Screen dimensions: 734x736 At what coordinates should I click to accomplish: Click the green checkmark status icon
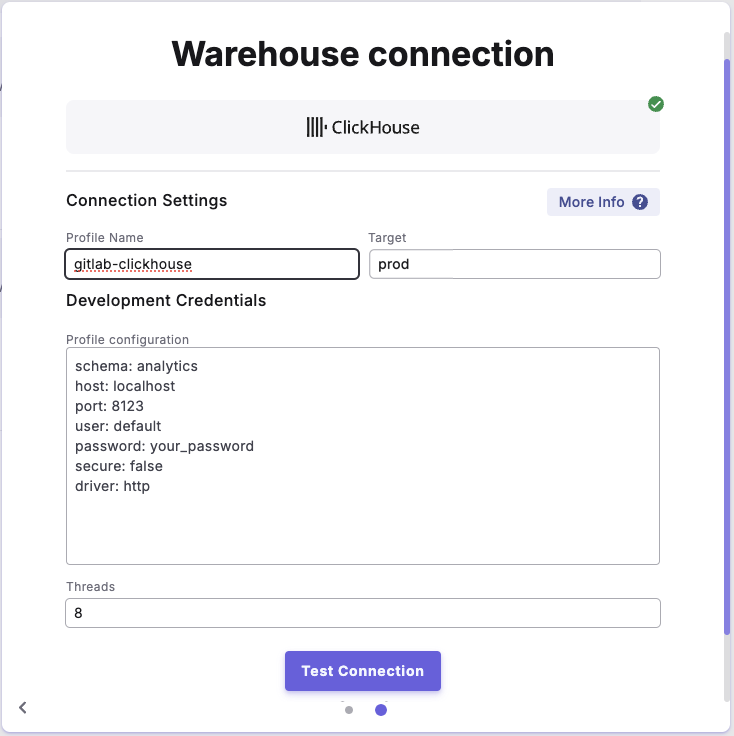pyautogui.click(x=656, y=104)
